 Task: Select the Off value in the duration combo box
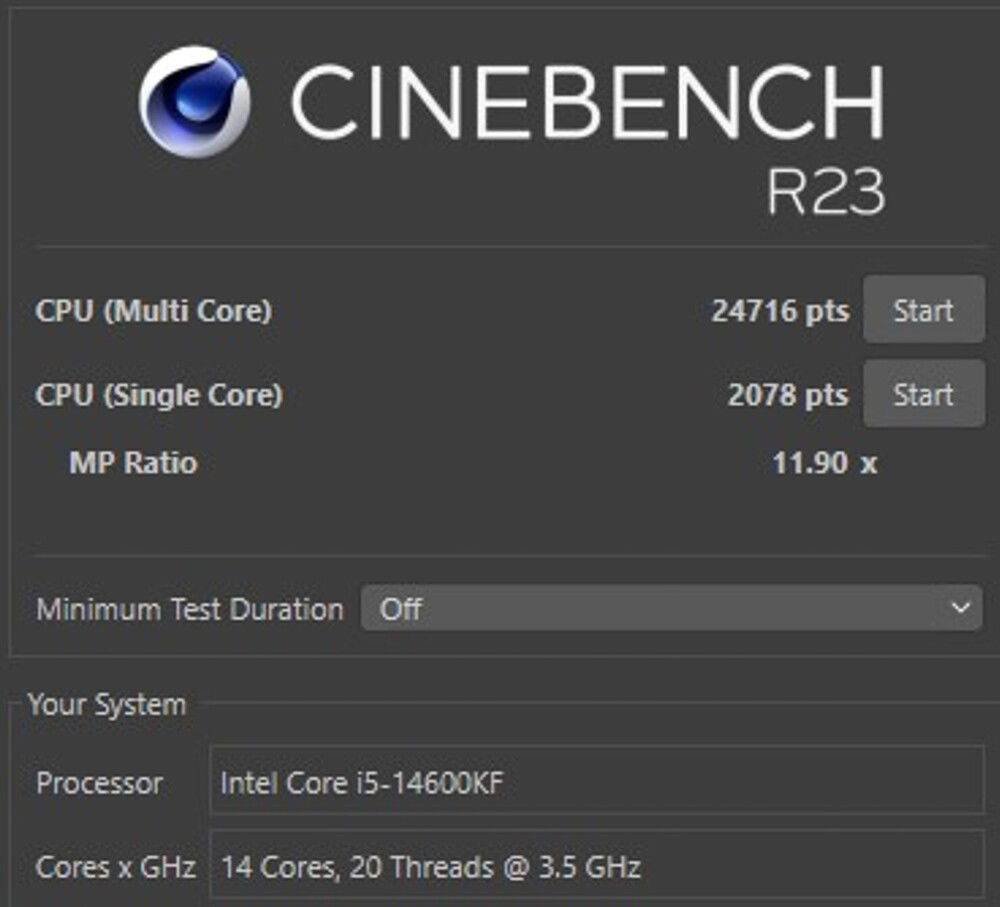(x=400, y=608)
